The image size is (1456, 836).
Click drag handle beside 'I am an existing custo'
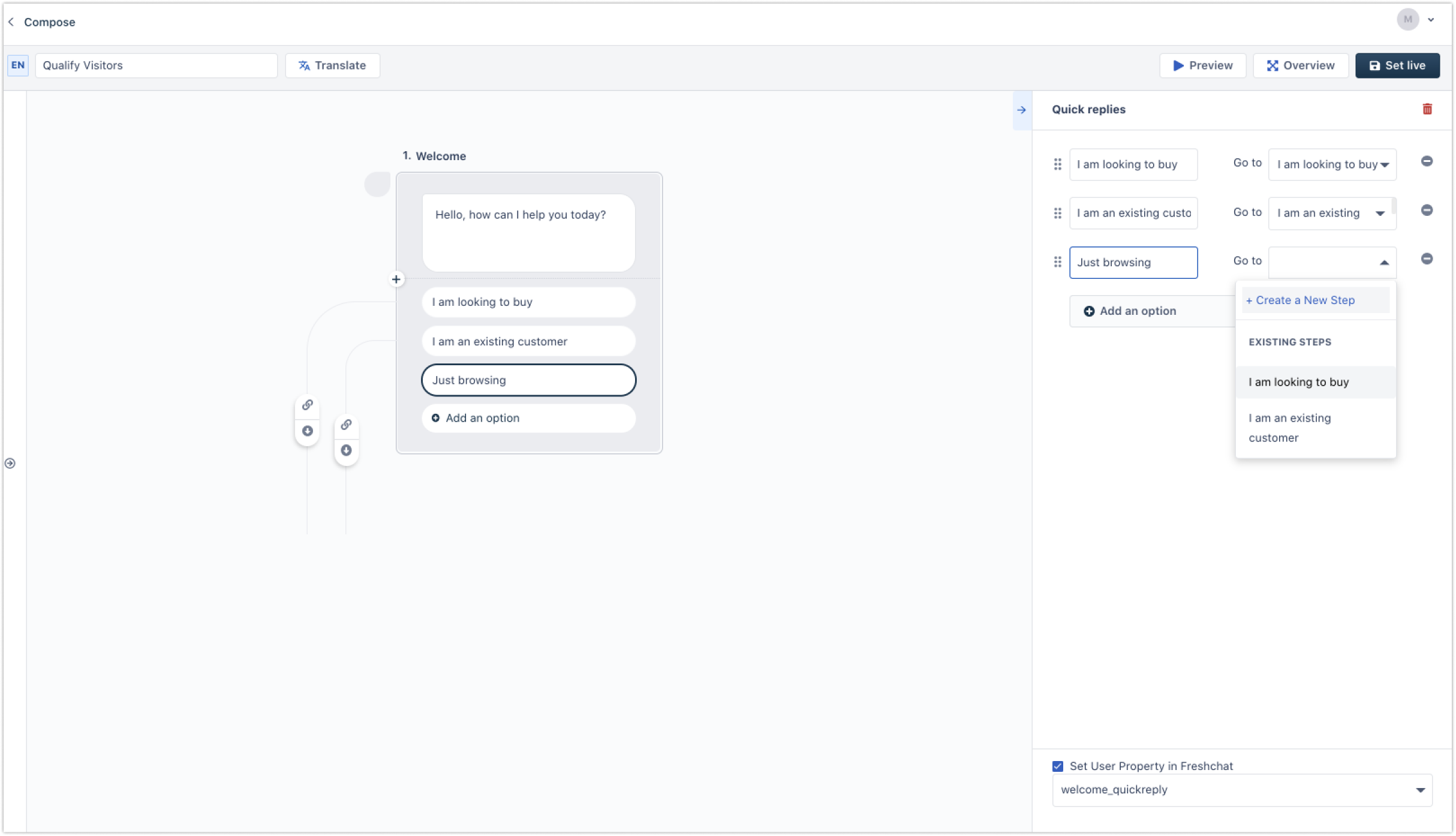1058,213
